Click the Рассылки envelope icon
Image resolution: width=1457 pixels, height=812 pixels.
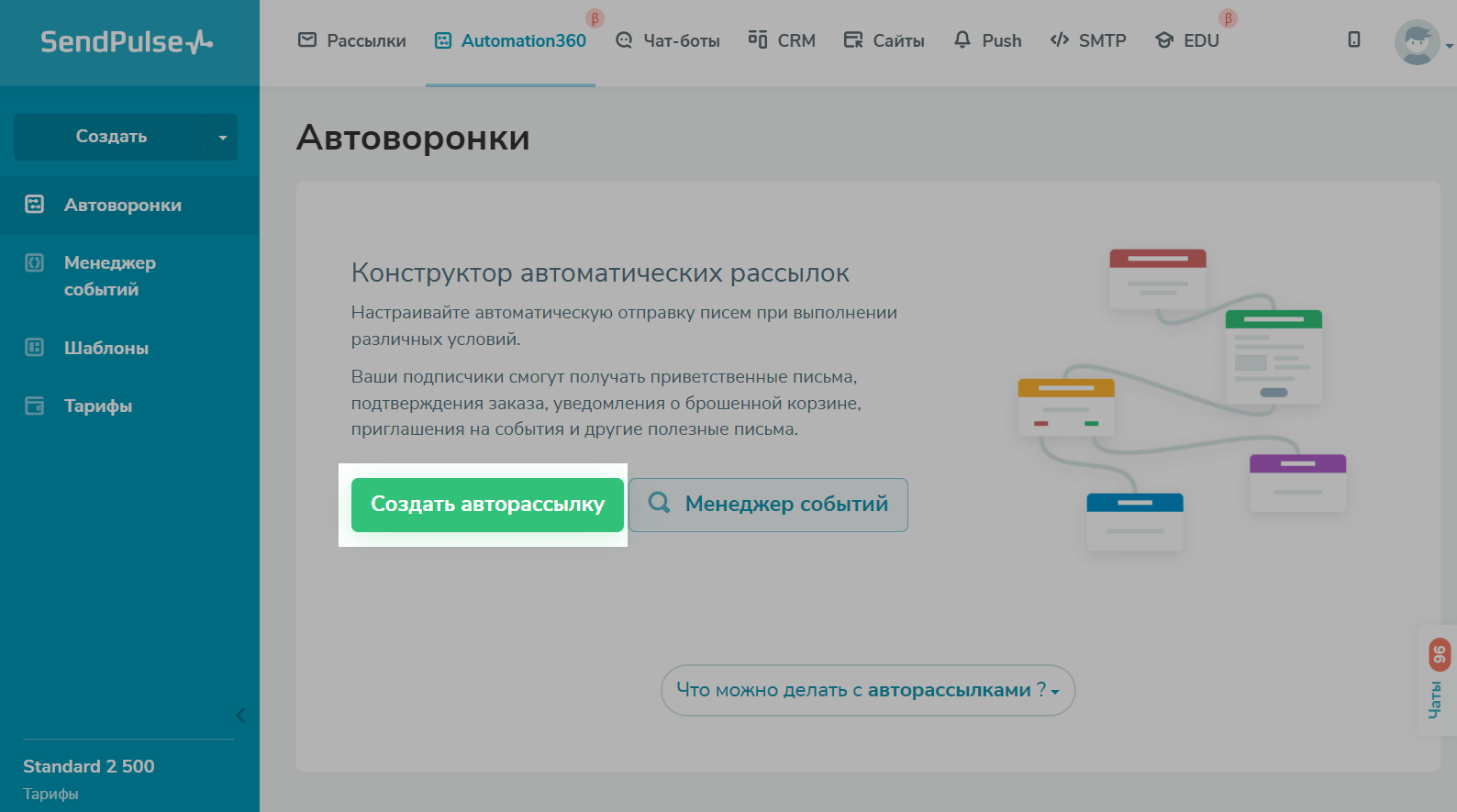(307, 39)
